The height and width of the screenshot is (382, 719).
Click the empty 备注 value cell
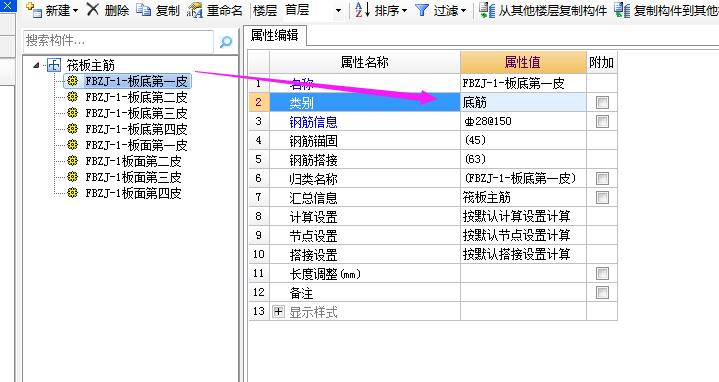coord(523,293)
